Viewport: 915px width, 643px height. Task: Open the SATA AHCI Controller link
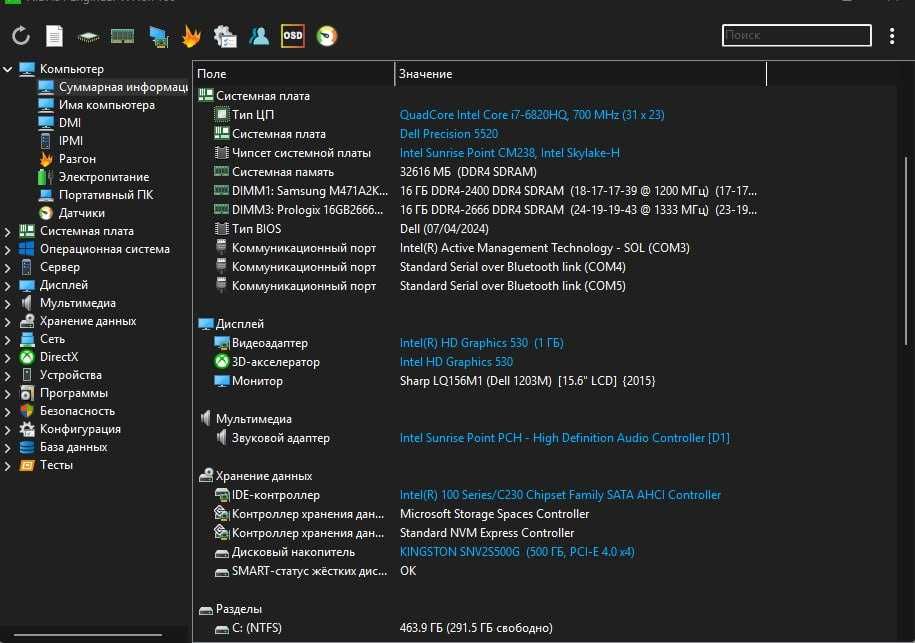[x=560, y=495]
